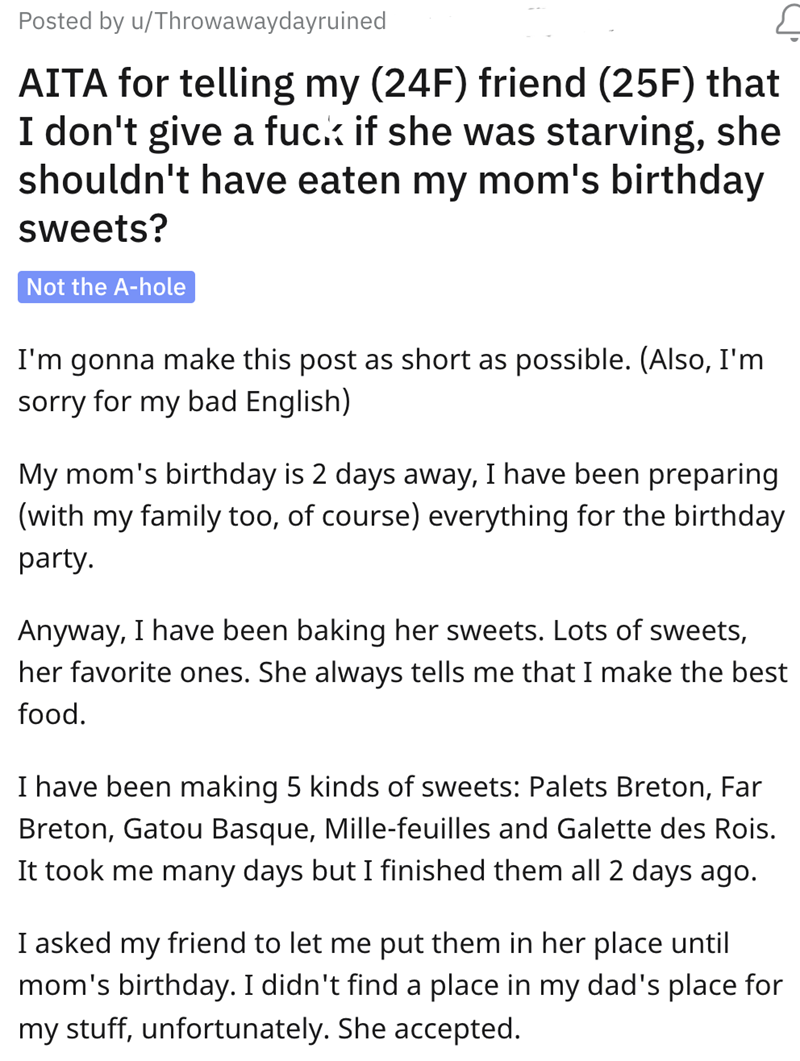
Task: Click the 'Posted by' label text
Action: tap(71, 21)
